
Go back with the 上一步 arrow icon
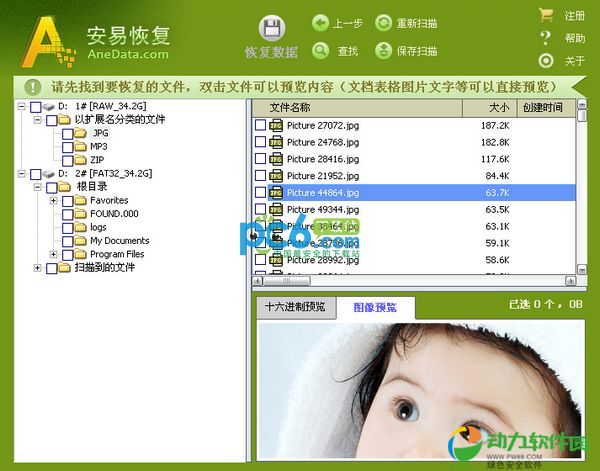tap(320, 23)
